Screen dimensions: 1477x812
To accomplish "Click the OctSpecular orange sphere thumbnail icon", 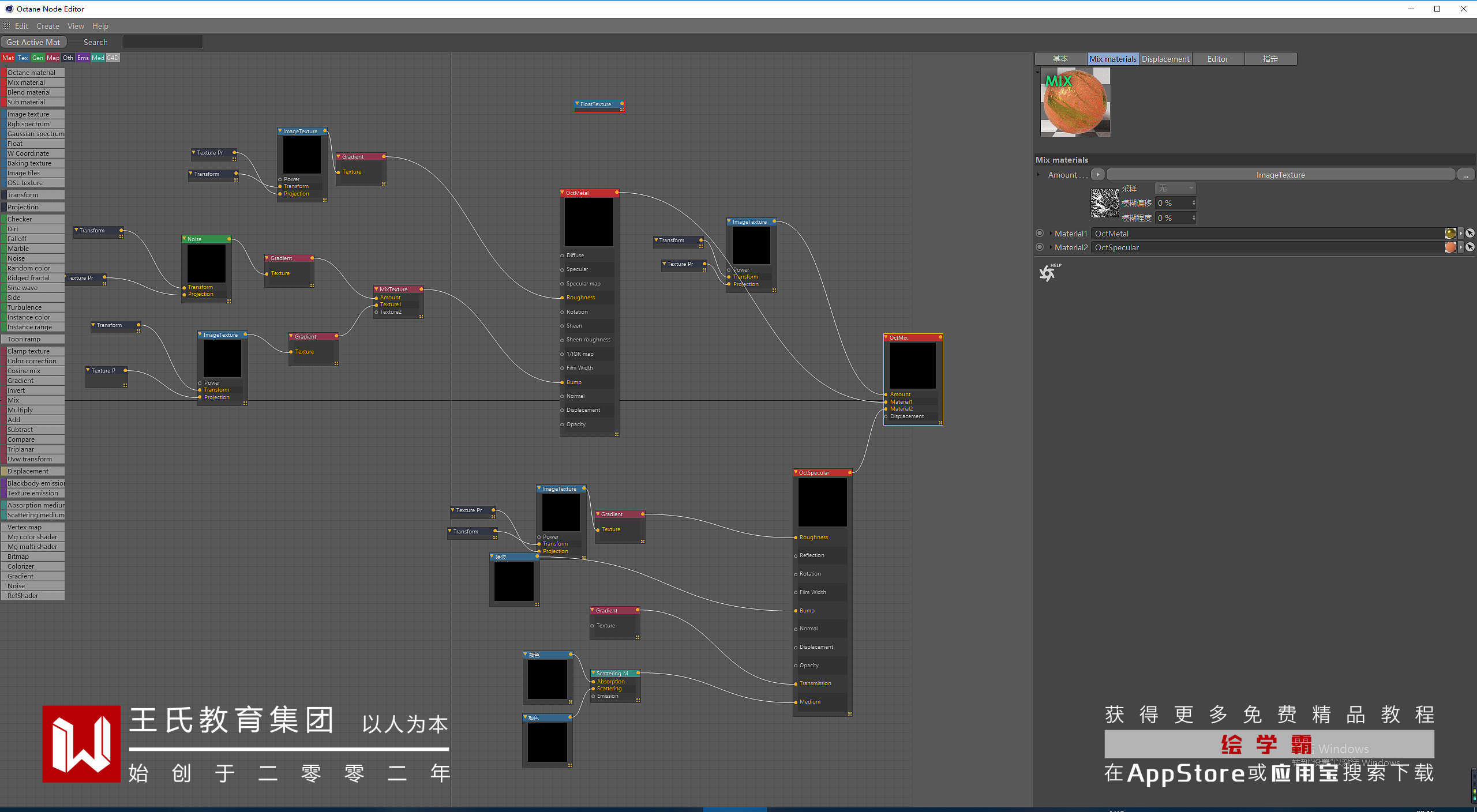I will pyautogui.click(x=1450, y=247).
